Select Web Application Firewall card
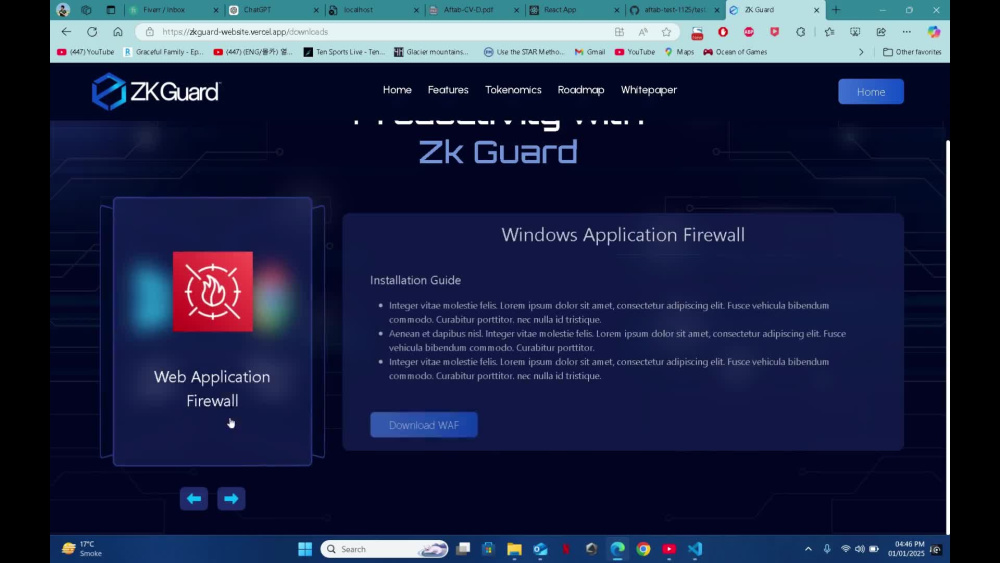This screenshot has width=1000, height=563. (x=212, y=332)
